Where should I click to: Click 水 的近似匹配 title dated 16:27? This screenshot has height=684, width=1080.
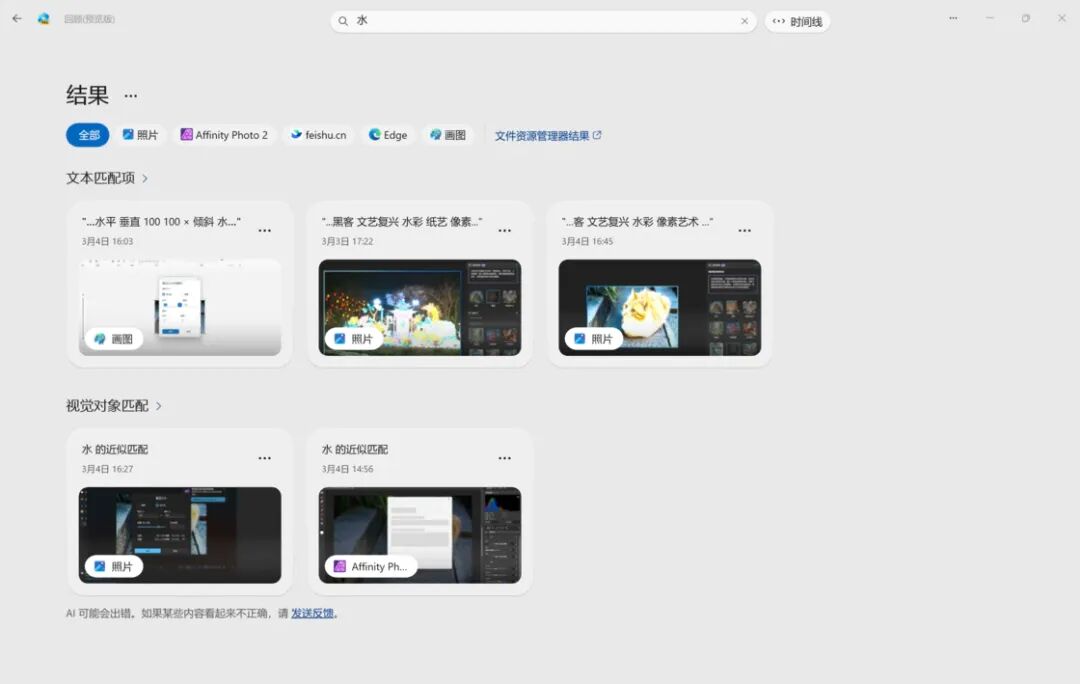click(115, 449)
